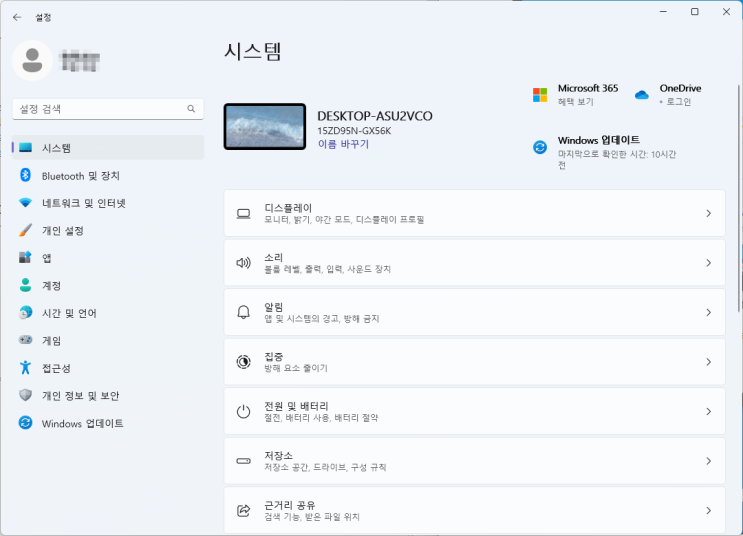
Task: Click the back arrow in the title bar
Action: (17, 18)
